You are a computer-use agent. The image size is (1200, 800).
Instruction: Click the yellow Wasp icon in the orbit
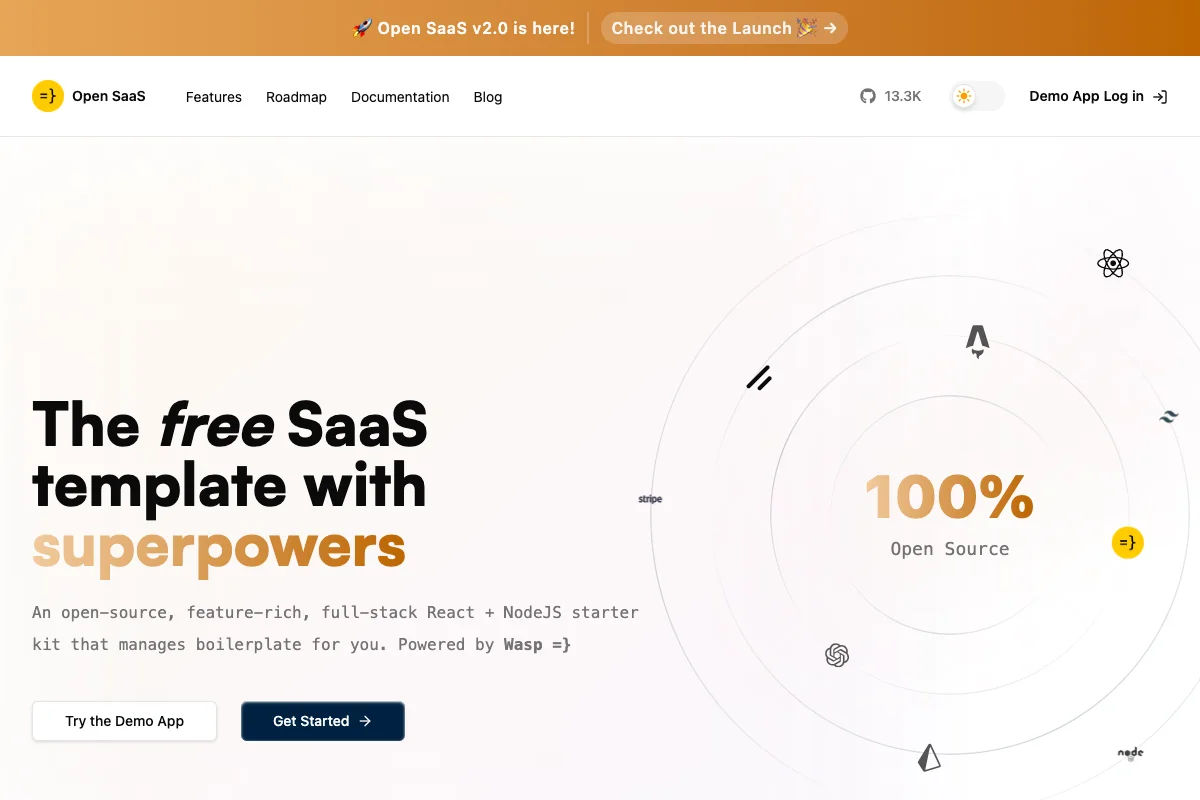pyautogui.click(x=1128, y=542)
